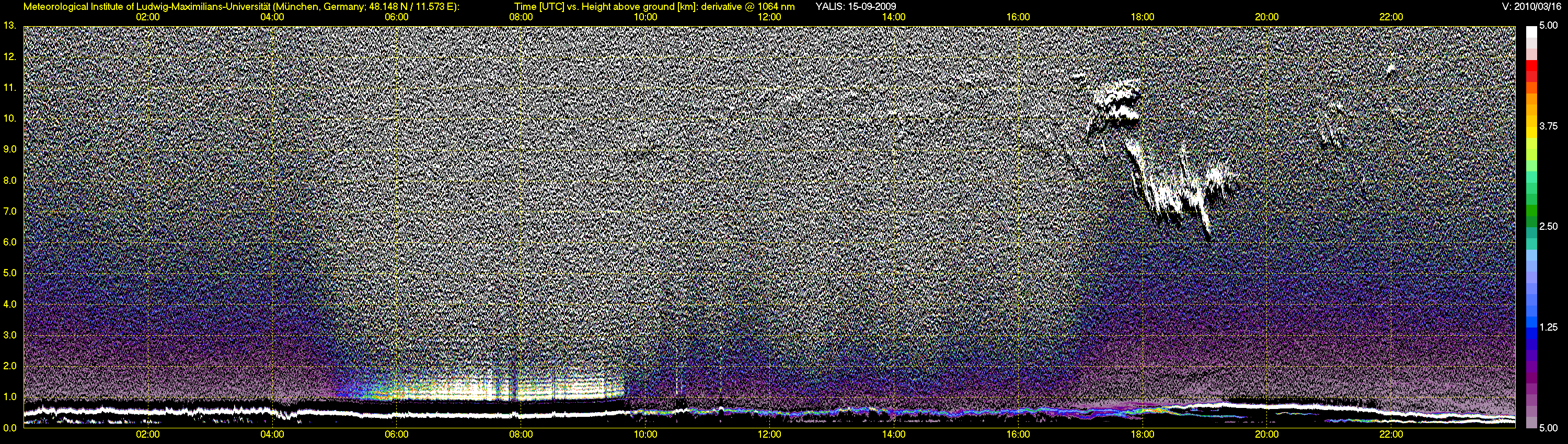
Task: Select the 14:00 label on the top time axis
Action: click(894, 17)
